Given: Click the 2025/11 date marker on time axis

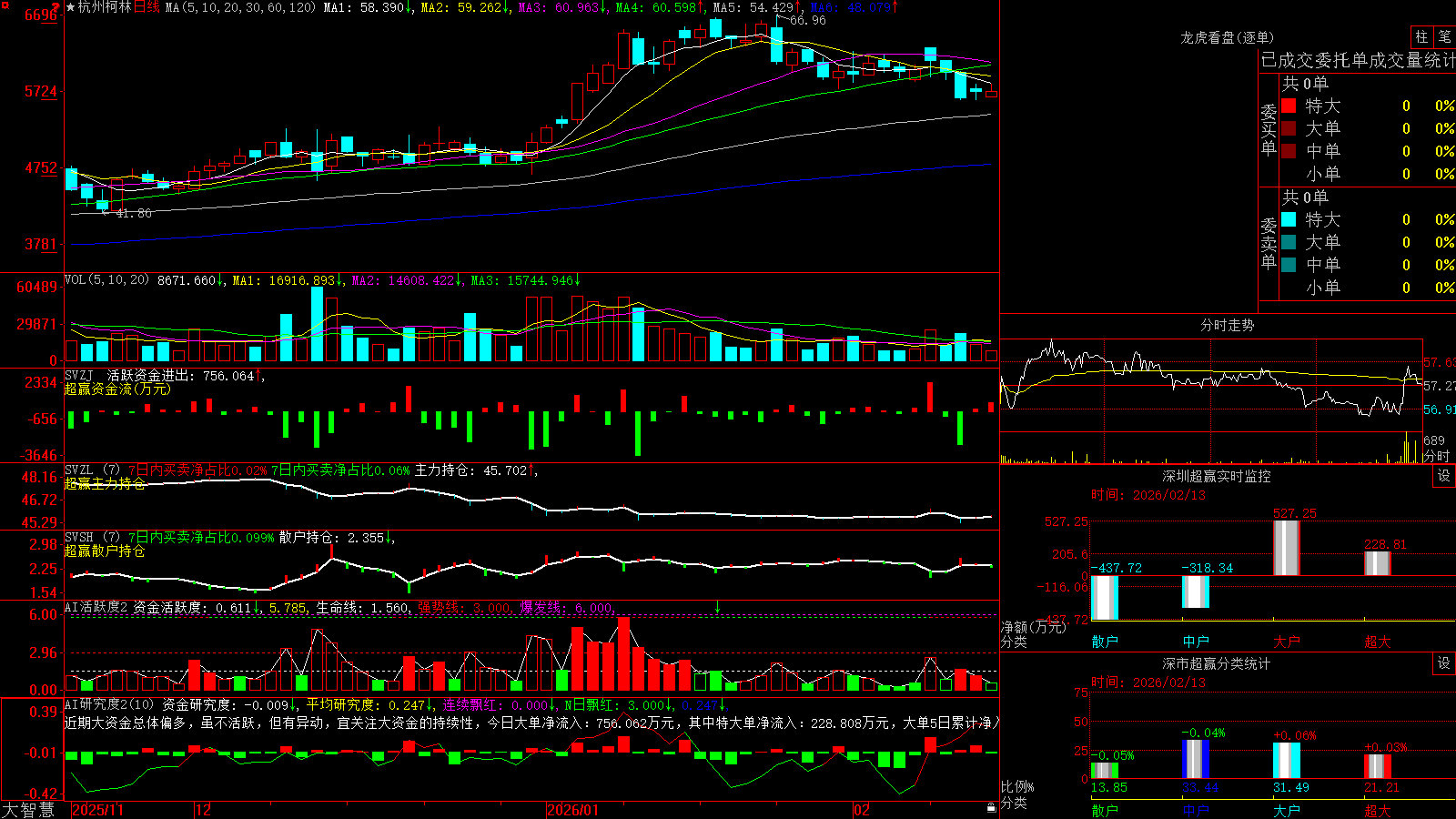Looking at the screenshot, I should tap(97, 810).
